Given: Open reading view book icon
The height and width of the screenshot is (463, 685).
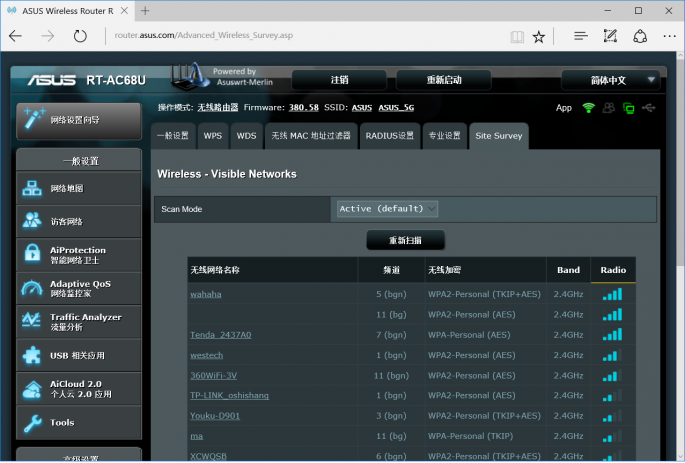Looking at the screenshot, I should pyautogui.click(x=517, y=37).
